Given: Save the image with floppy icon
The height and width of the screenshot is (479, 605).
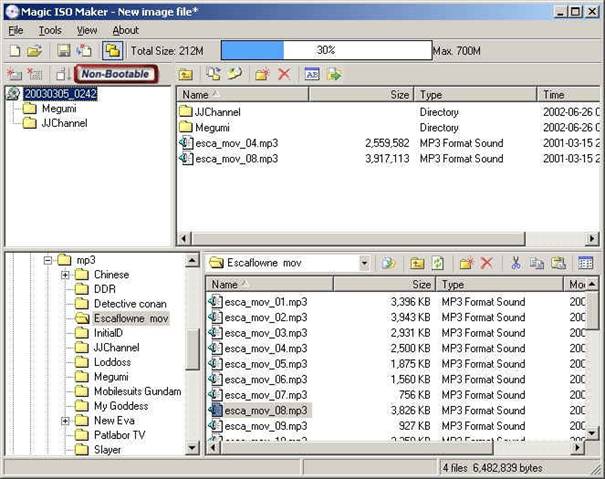Looking at the screenshot, I should coord(64,51).
